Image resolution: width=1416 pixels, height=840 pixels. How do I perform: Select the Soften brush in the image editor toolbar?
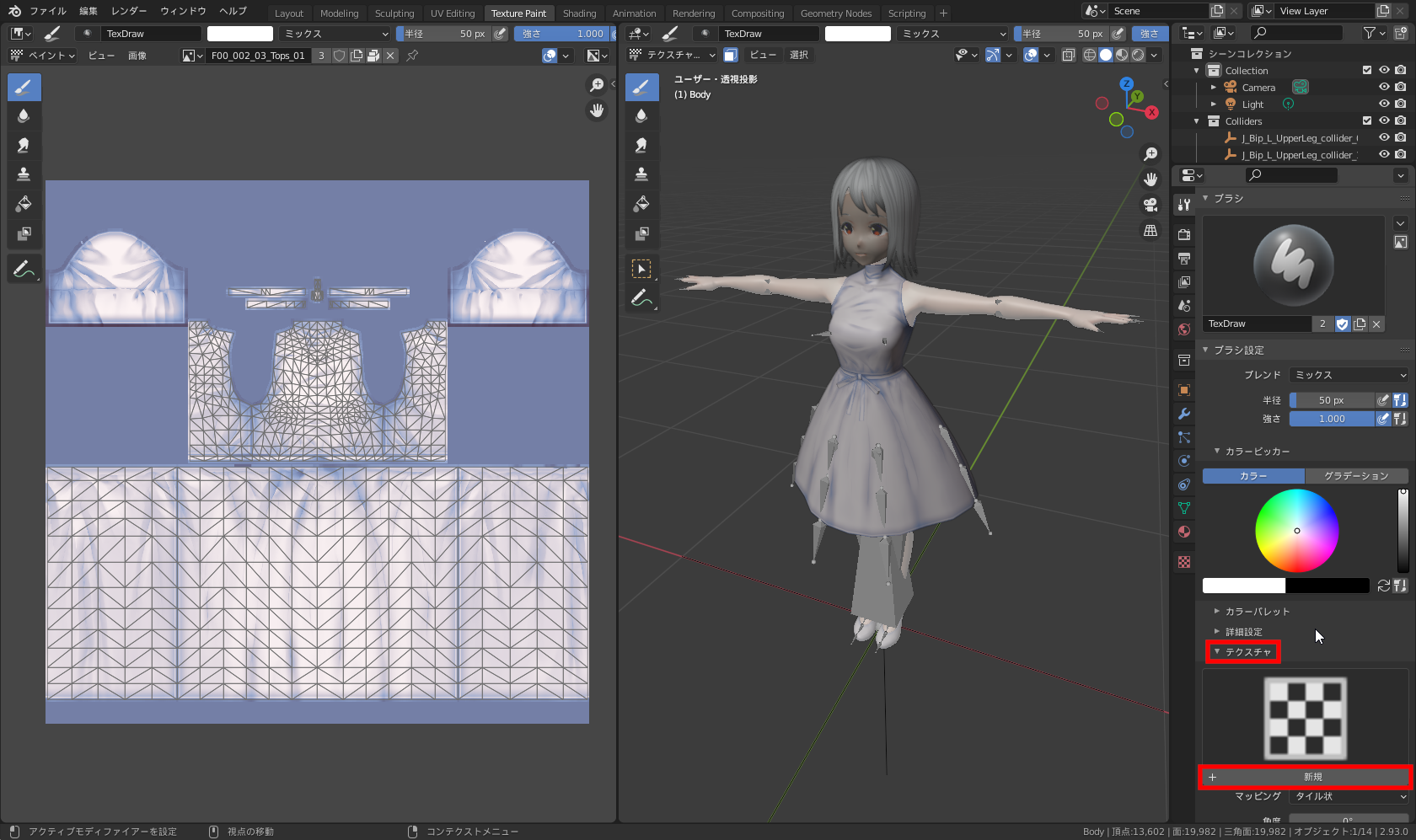pyautogui.click(x=23, y=115)
